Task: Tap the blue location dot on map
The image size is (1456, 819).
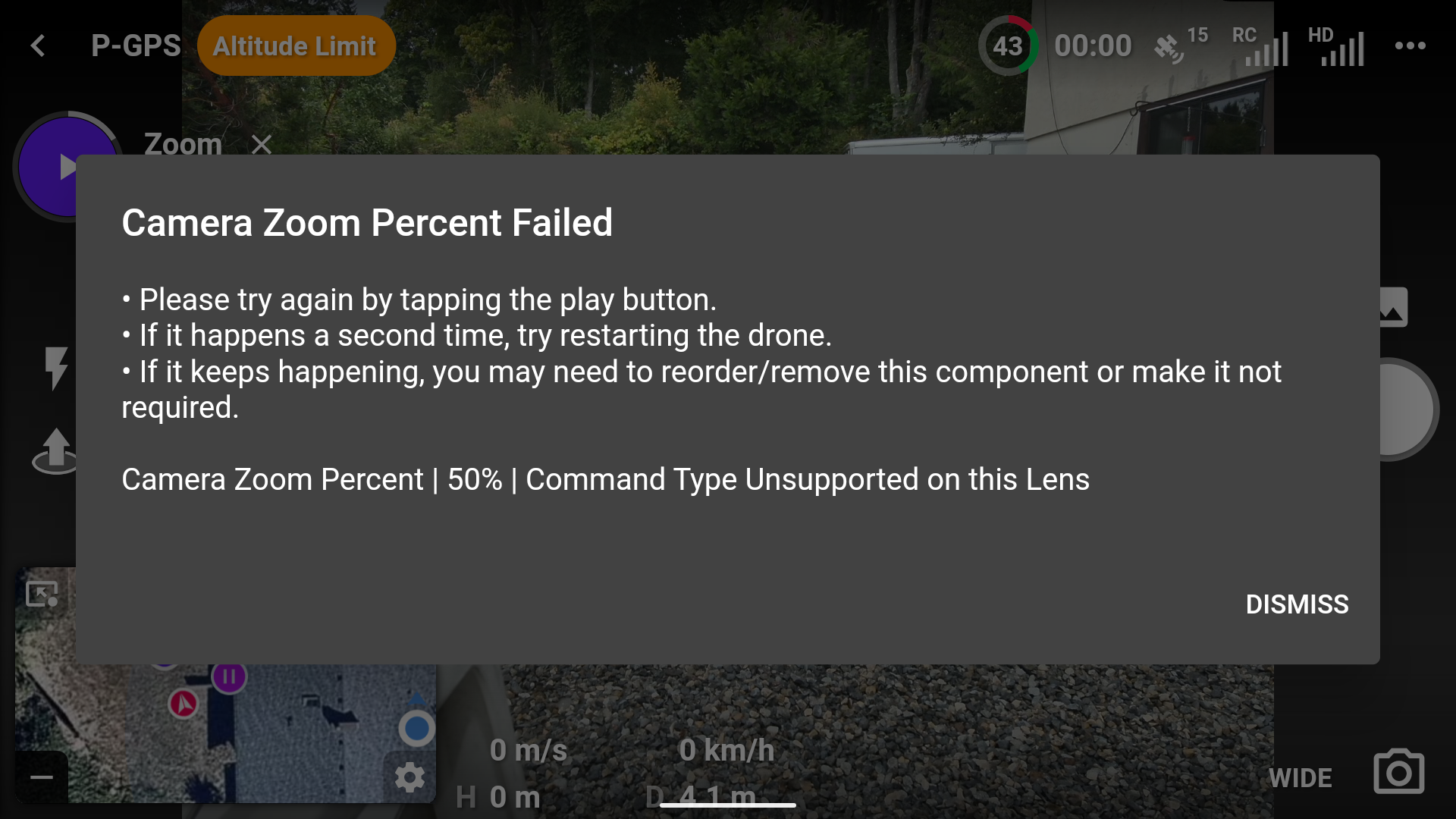Action: 416,728
